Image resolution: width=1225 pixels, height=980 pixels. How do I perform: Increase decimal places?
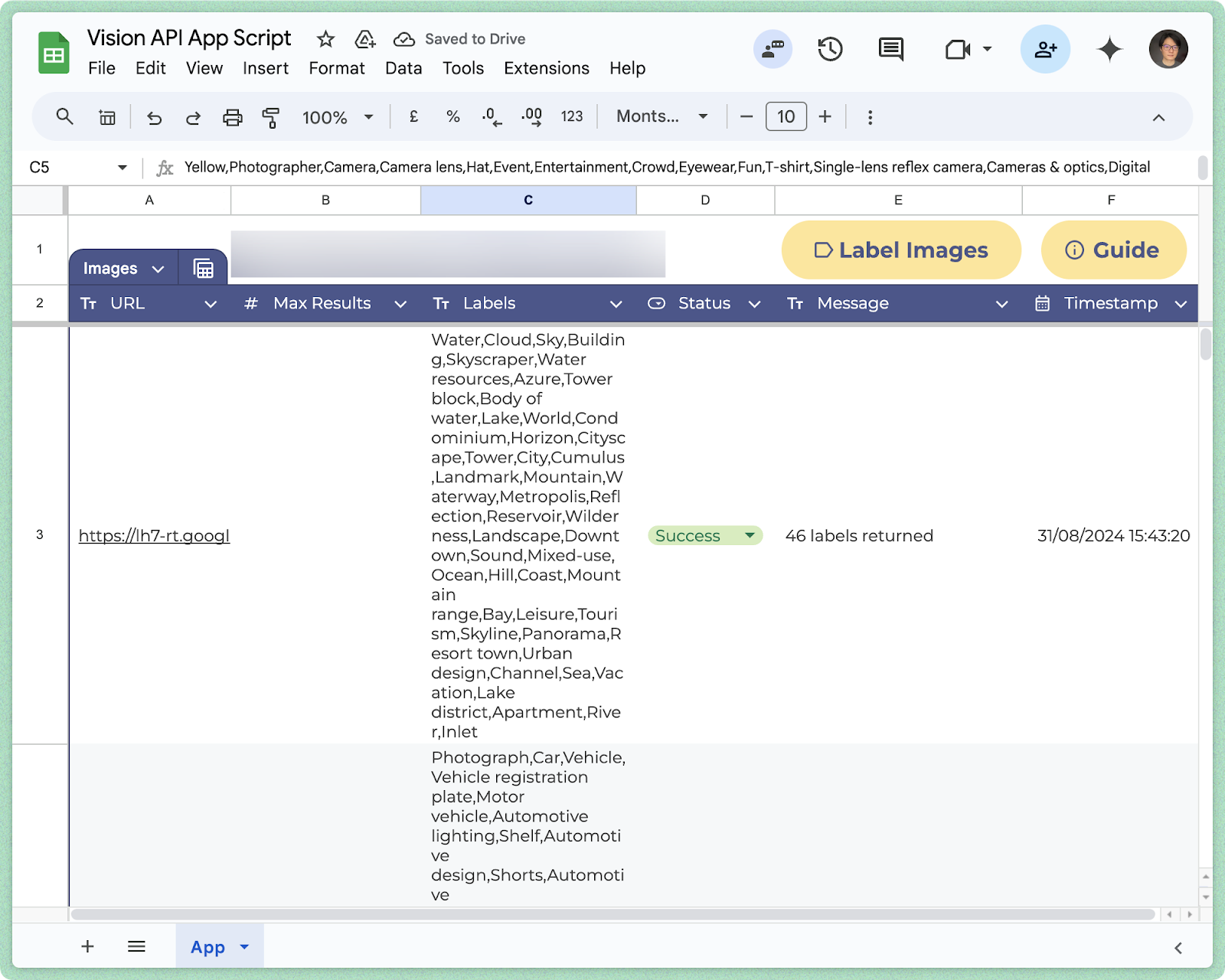(532, 117)
